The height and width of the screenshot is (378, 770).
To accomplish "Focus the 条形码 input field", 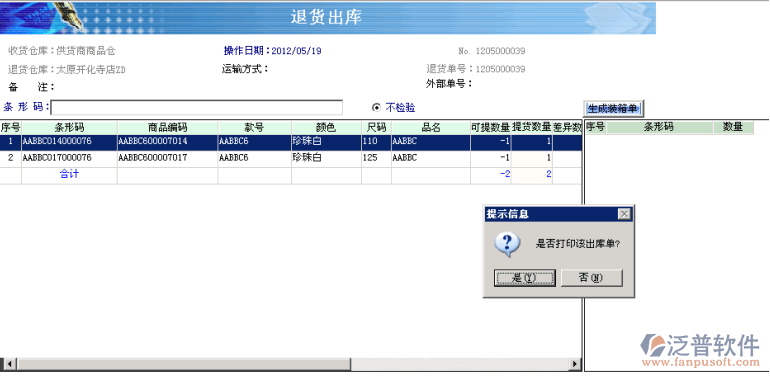I will pyautogui.click(x=196, y=108).
